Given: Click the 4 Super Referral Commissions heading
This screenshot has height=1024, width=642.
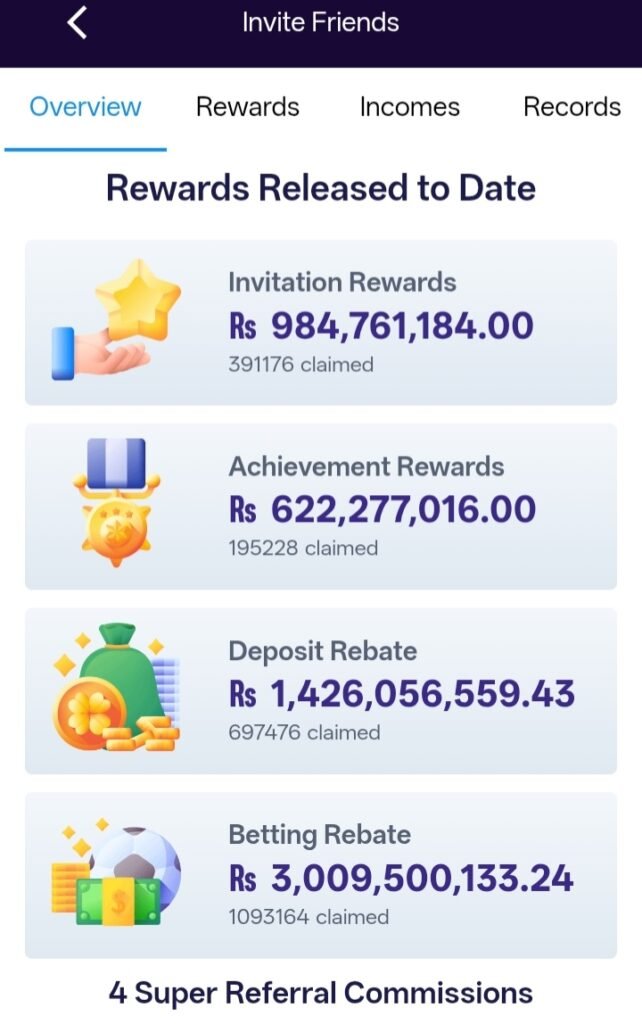Looking at the screenshot, I should [320, 993].
